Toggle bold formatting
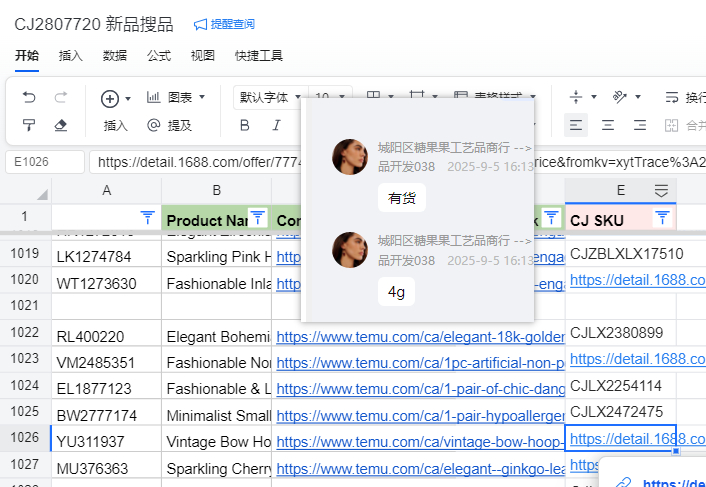 244,125
